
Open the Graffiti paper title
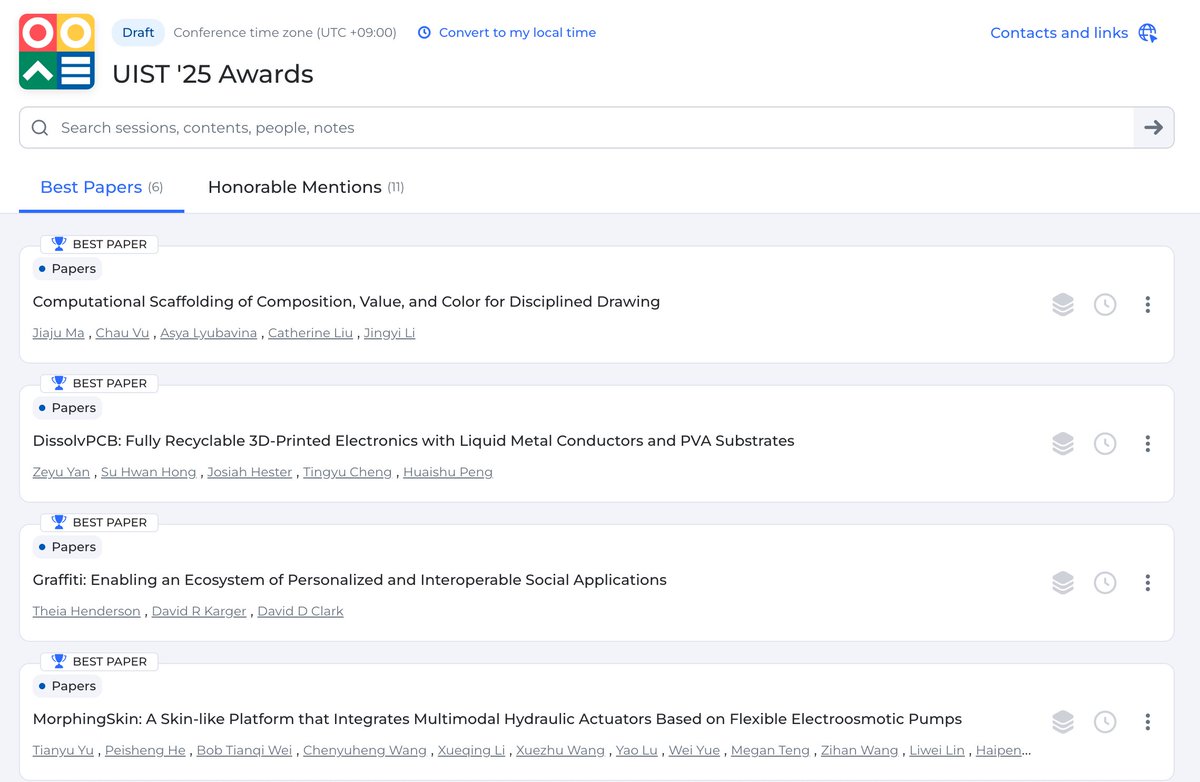[x=349, y=580]
